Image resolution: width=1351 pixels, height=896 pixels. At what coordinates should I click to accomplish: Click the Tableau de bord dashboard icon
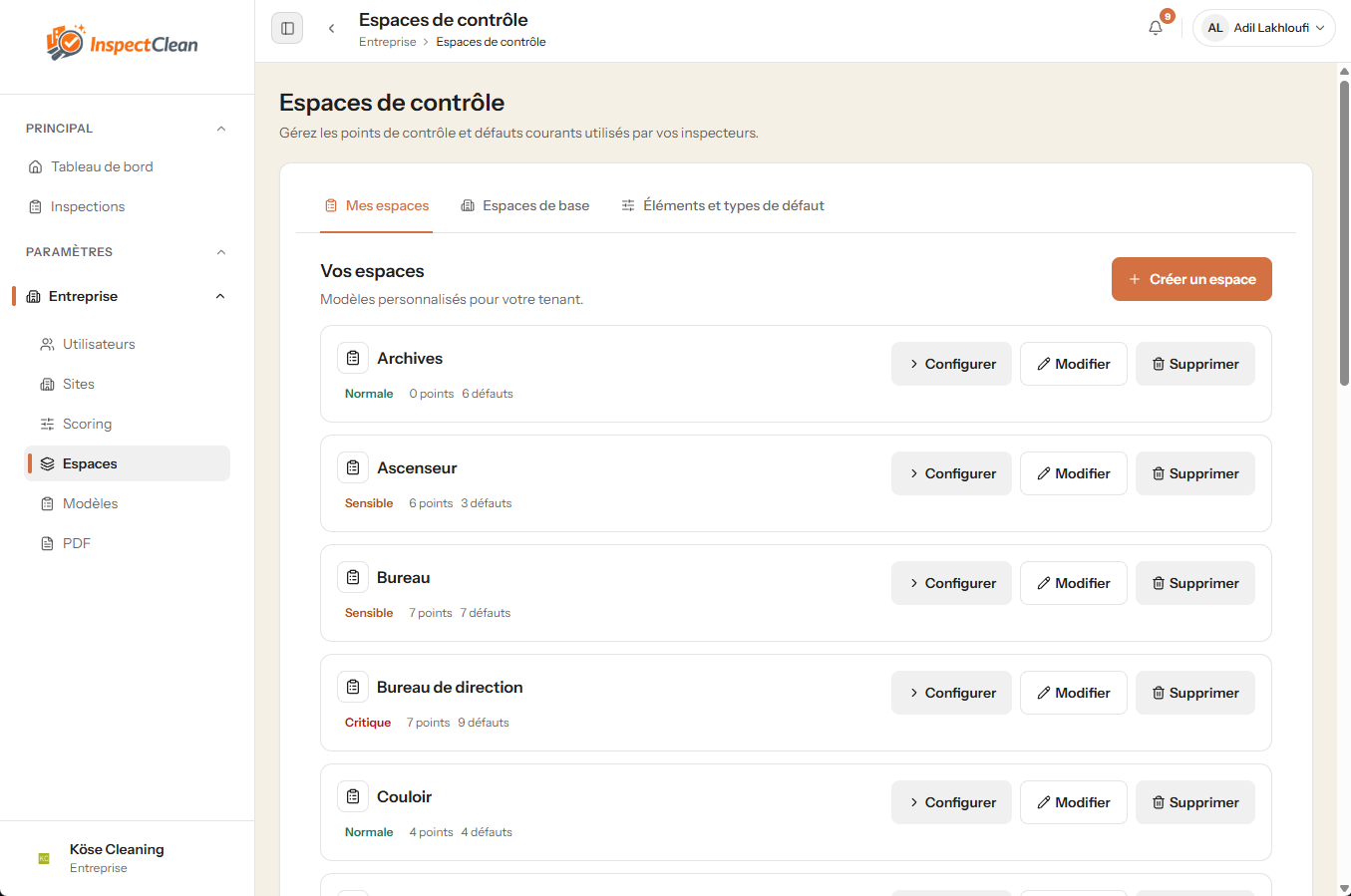[x=34, y=166]
